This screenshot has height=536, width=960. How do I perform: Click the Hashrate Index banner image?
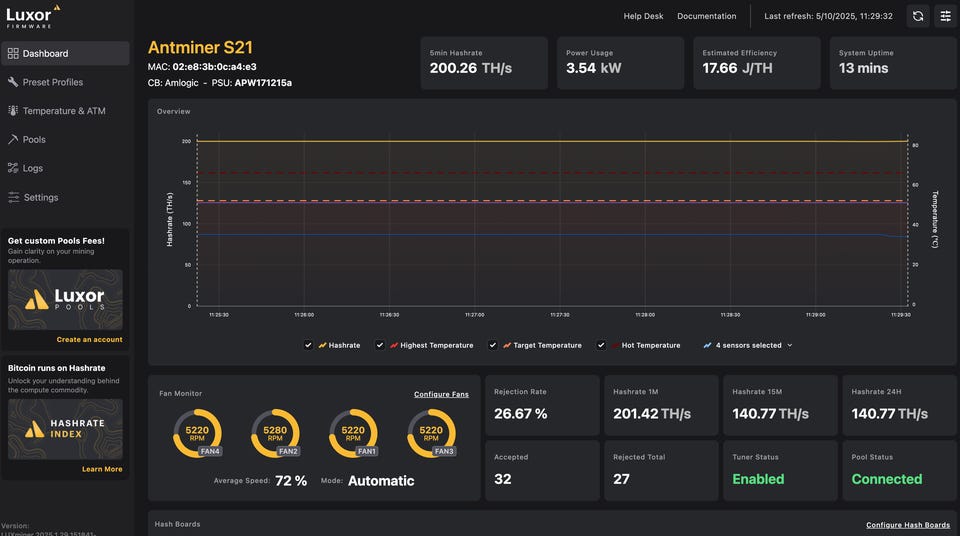click(66, 429)
